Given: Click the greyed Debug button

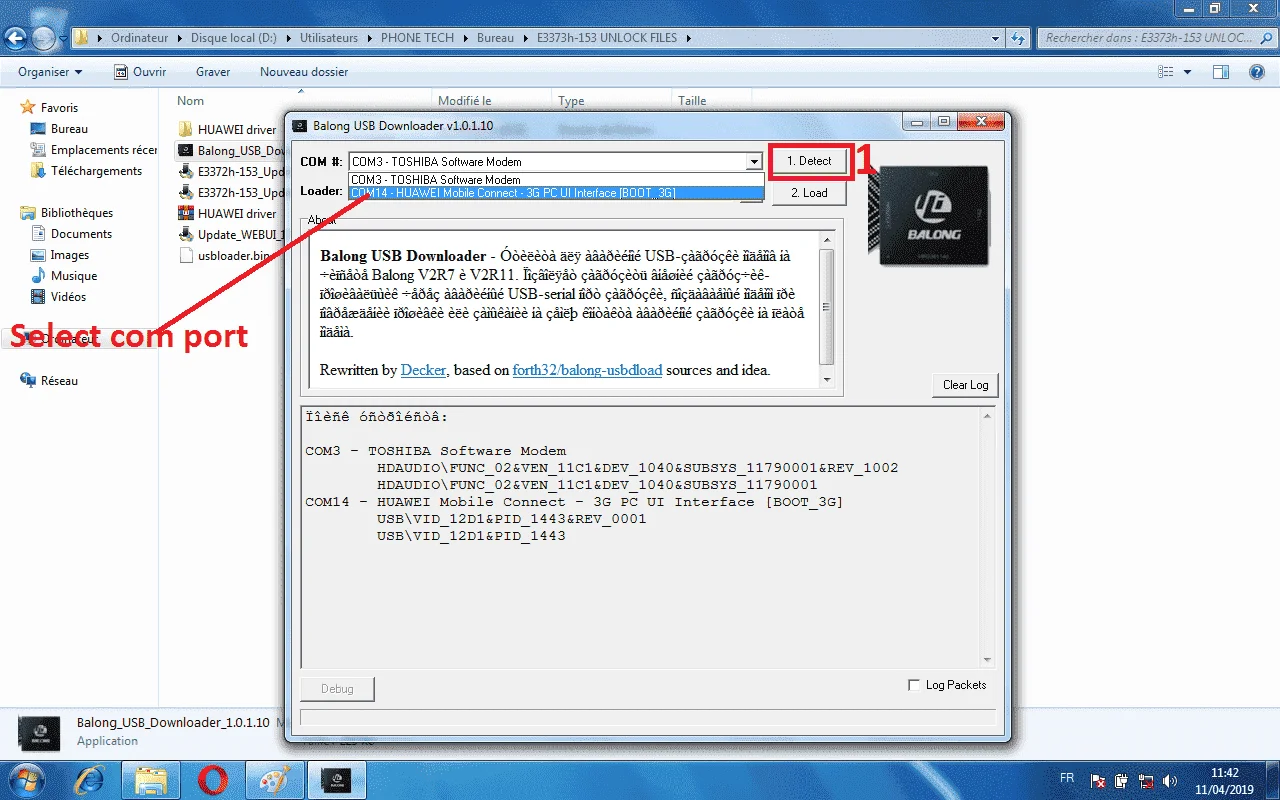Looking at the screenshot, I should 337,689.
